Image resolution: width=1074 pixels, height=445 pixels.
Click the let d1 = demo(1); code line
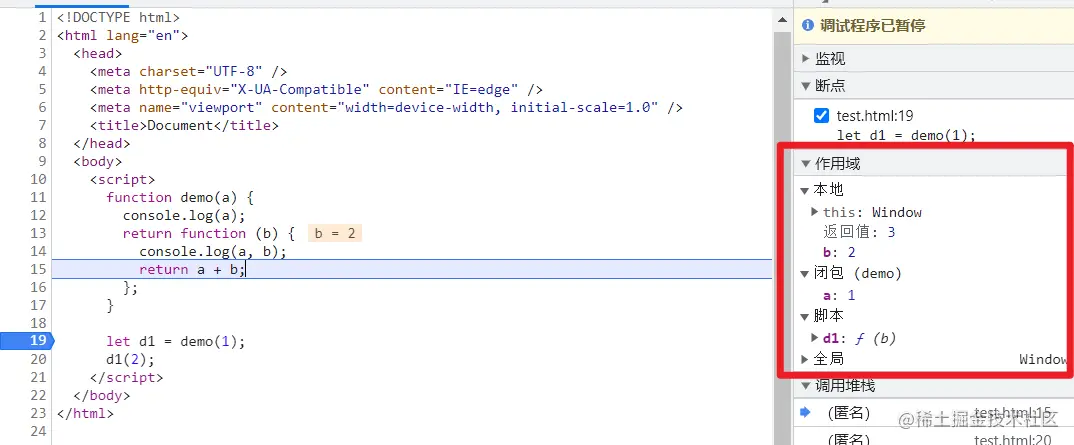click(x=175, y=342)
